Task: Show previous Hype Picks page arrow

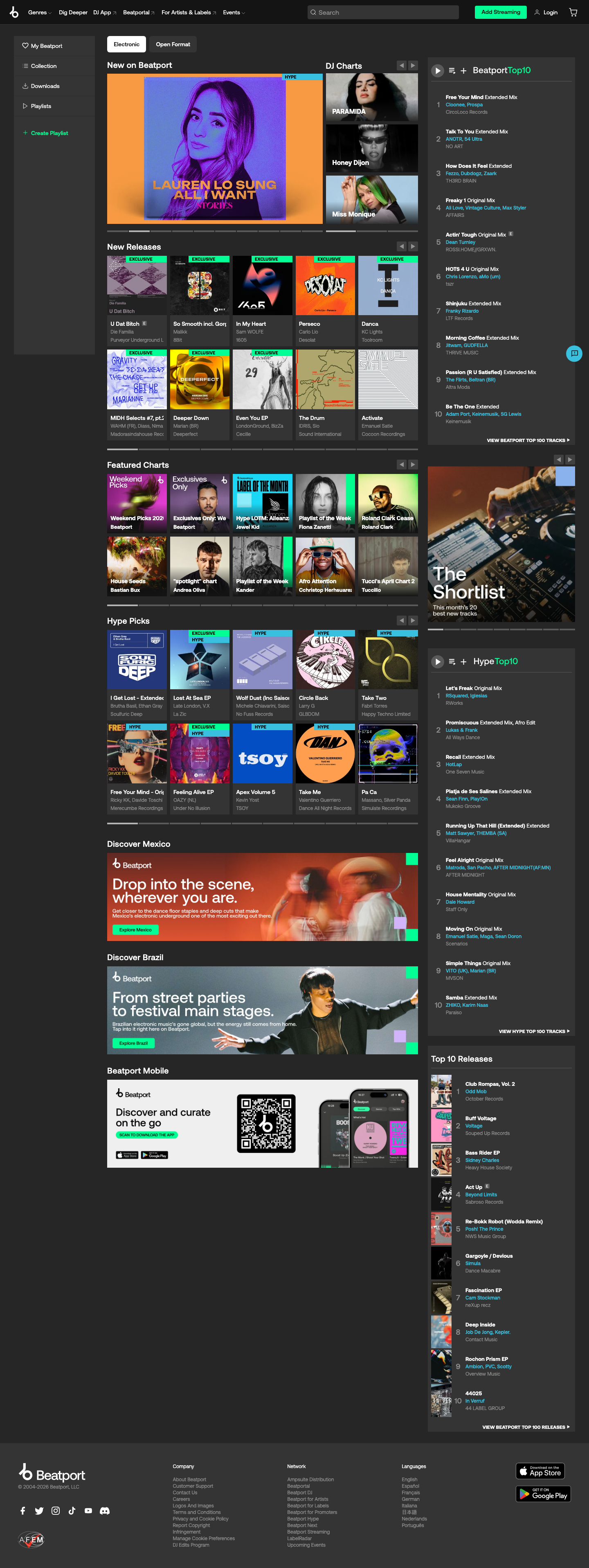Action: tap(402, 620)
